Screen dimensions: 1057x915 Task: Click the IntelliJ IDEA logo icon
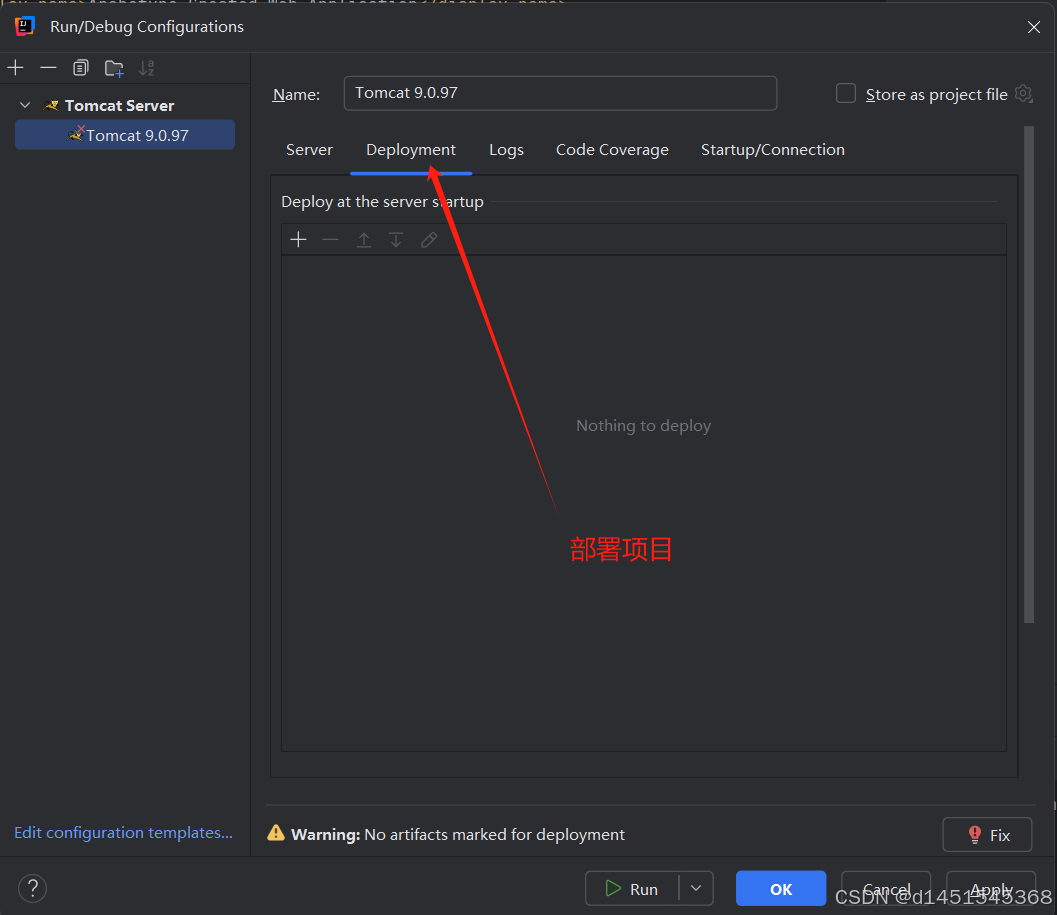[x=25, y=26]
